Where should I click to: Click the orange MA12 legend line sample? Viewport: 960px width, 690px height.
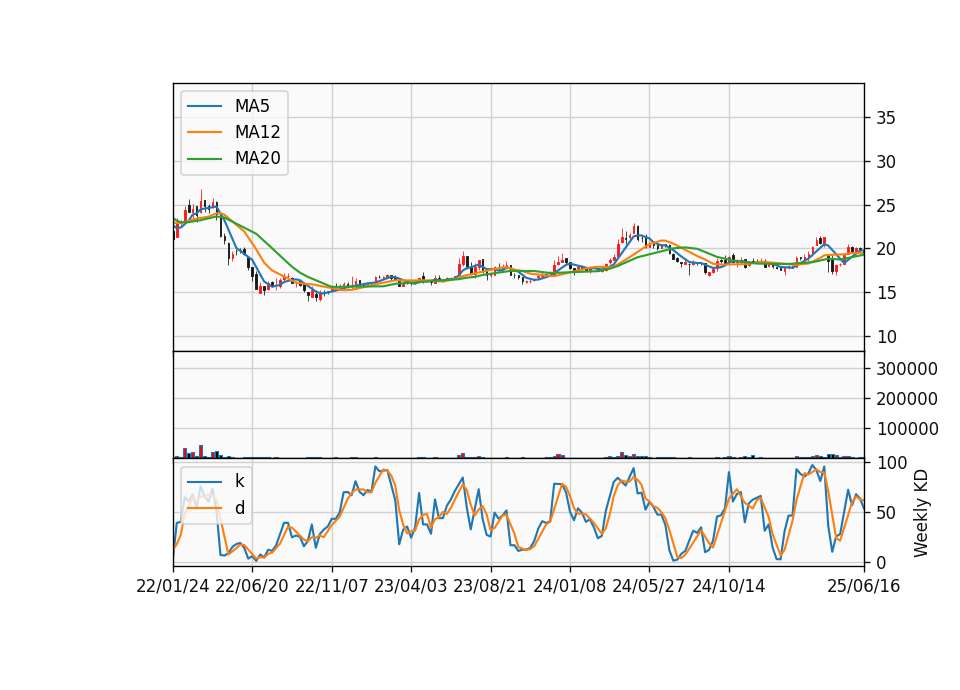204,132
